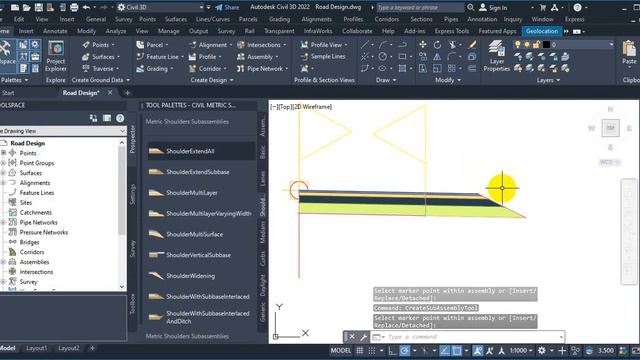Select the ShoulderExtendAll subassembly
The height and width of the screenshot is (360, 640).
pos(201,151)
